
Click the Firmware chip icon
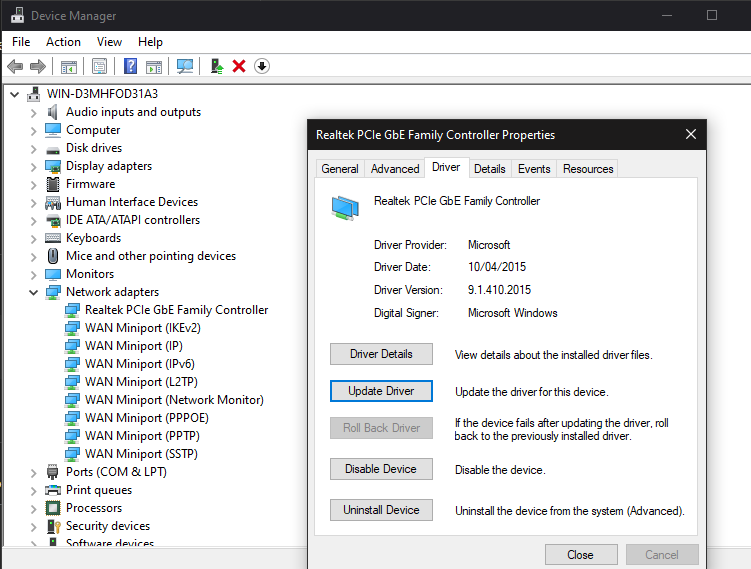[x=53, y=184]
